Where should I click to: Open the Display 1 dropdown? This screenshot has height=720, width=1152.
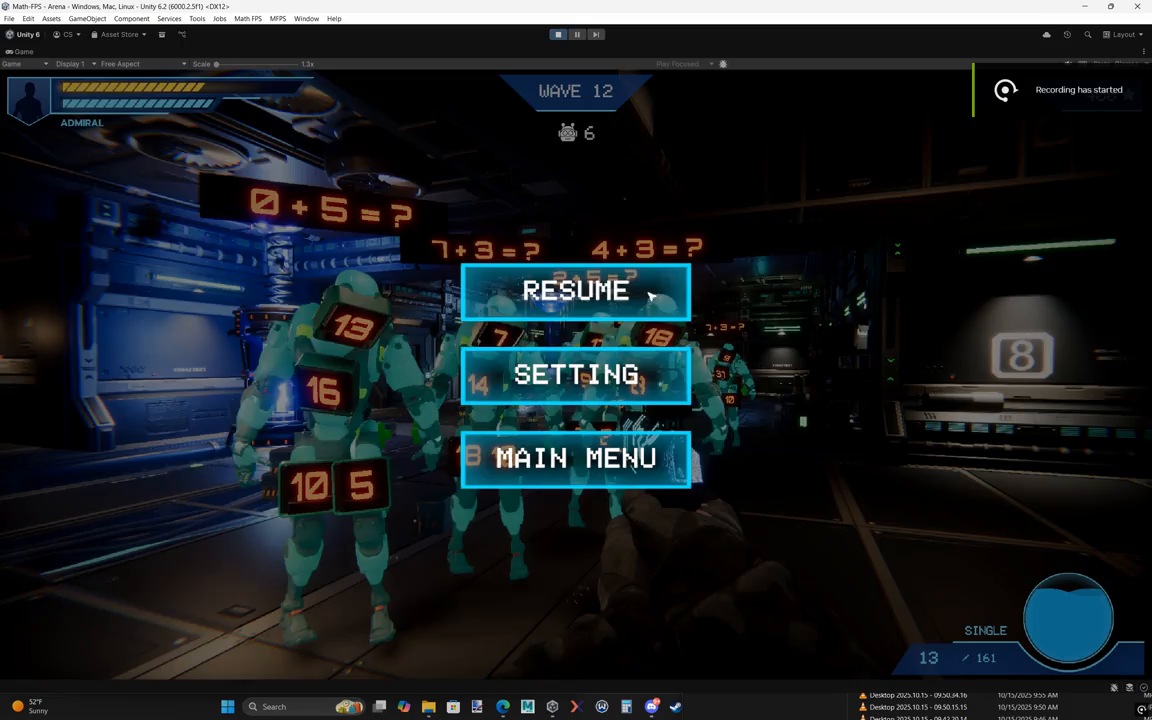(x=75, y=64)
